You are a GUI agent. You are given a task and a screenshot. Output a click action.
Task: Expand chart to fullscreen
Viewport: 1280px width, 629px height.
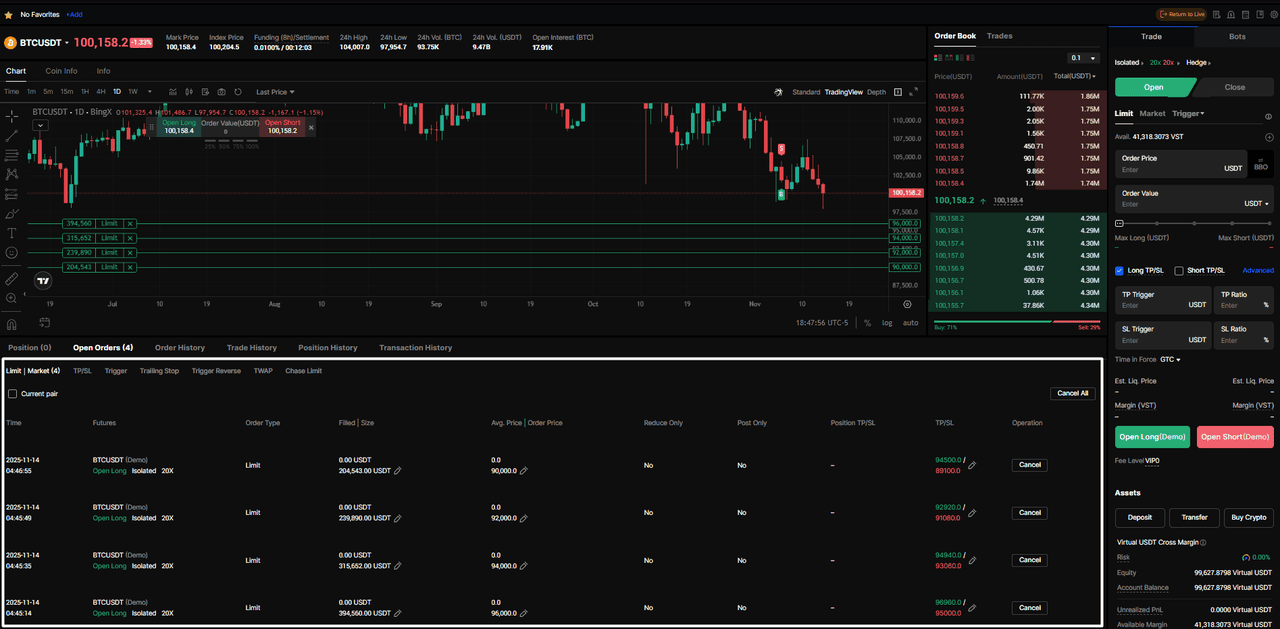pos(913,92)
